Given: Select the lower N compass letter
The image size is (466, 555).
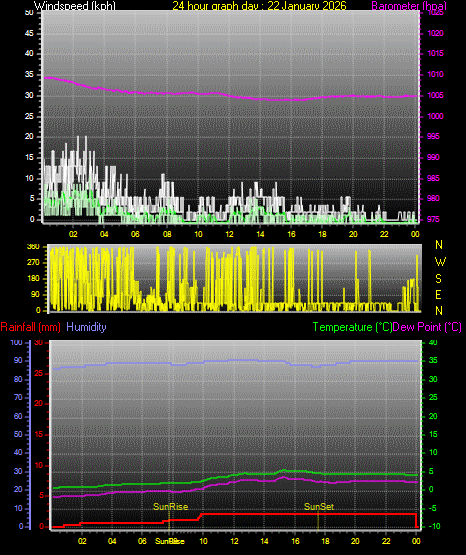Looking at the screenshot, I should point(439,311).
